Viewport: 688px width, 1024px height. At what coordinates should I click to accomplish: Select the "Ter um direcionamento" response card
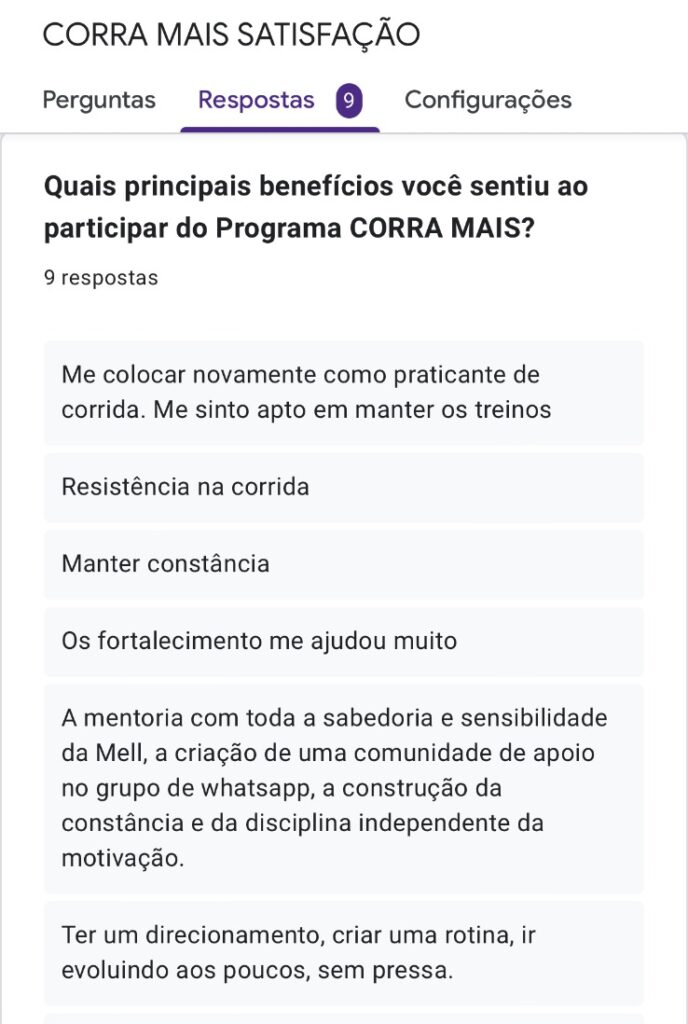[x=343, y=952]
